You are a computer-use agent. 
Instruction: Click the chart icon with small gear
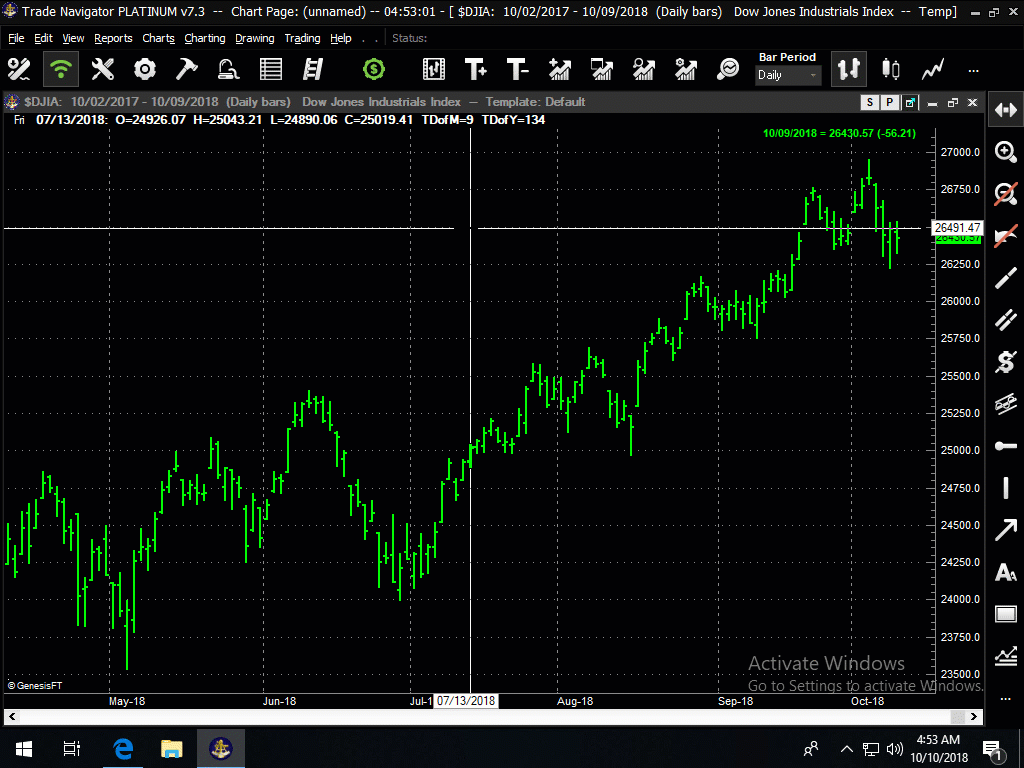(685, 69)
